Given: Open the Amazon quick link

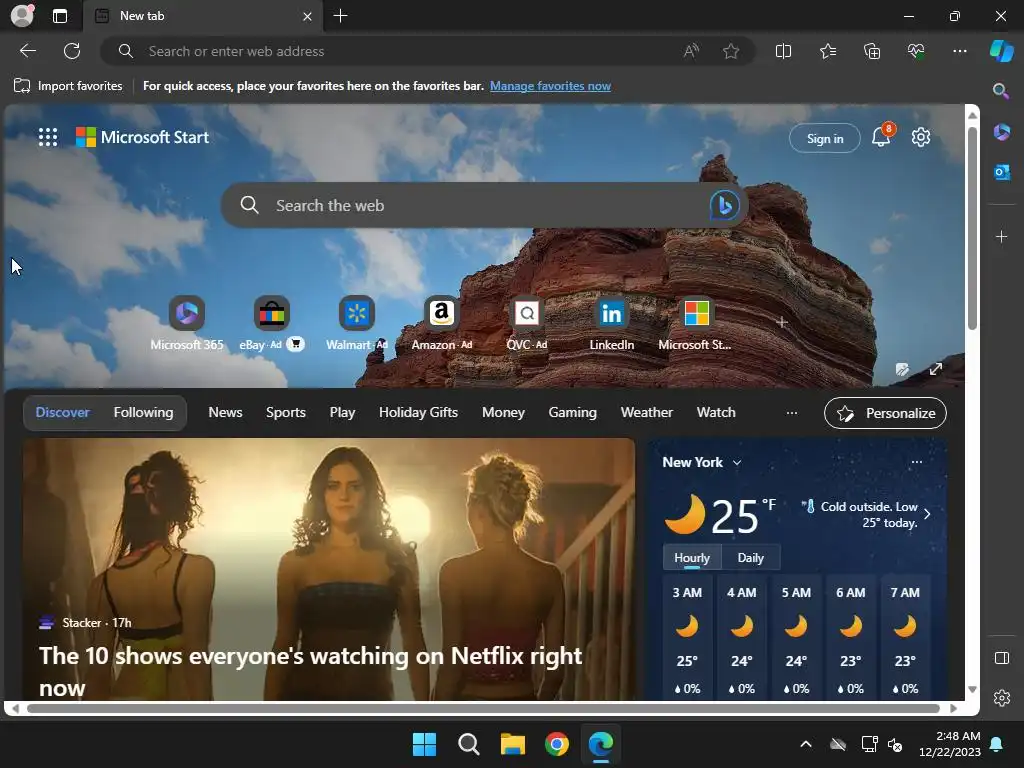Looking at the screenshot, I should tap(441, 323).
